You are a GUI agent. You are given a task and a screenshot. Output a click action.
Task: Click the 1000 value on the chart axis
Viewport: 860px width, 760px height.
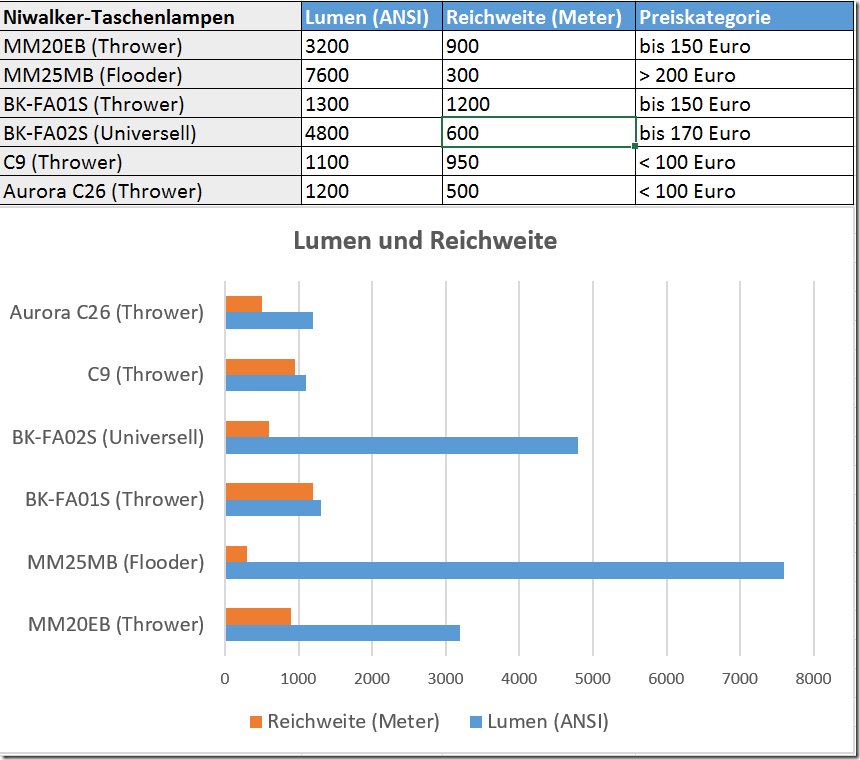coord(298,679)
